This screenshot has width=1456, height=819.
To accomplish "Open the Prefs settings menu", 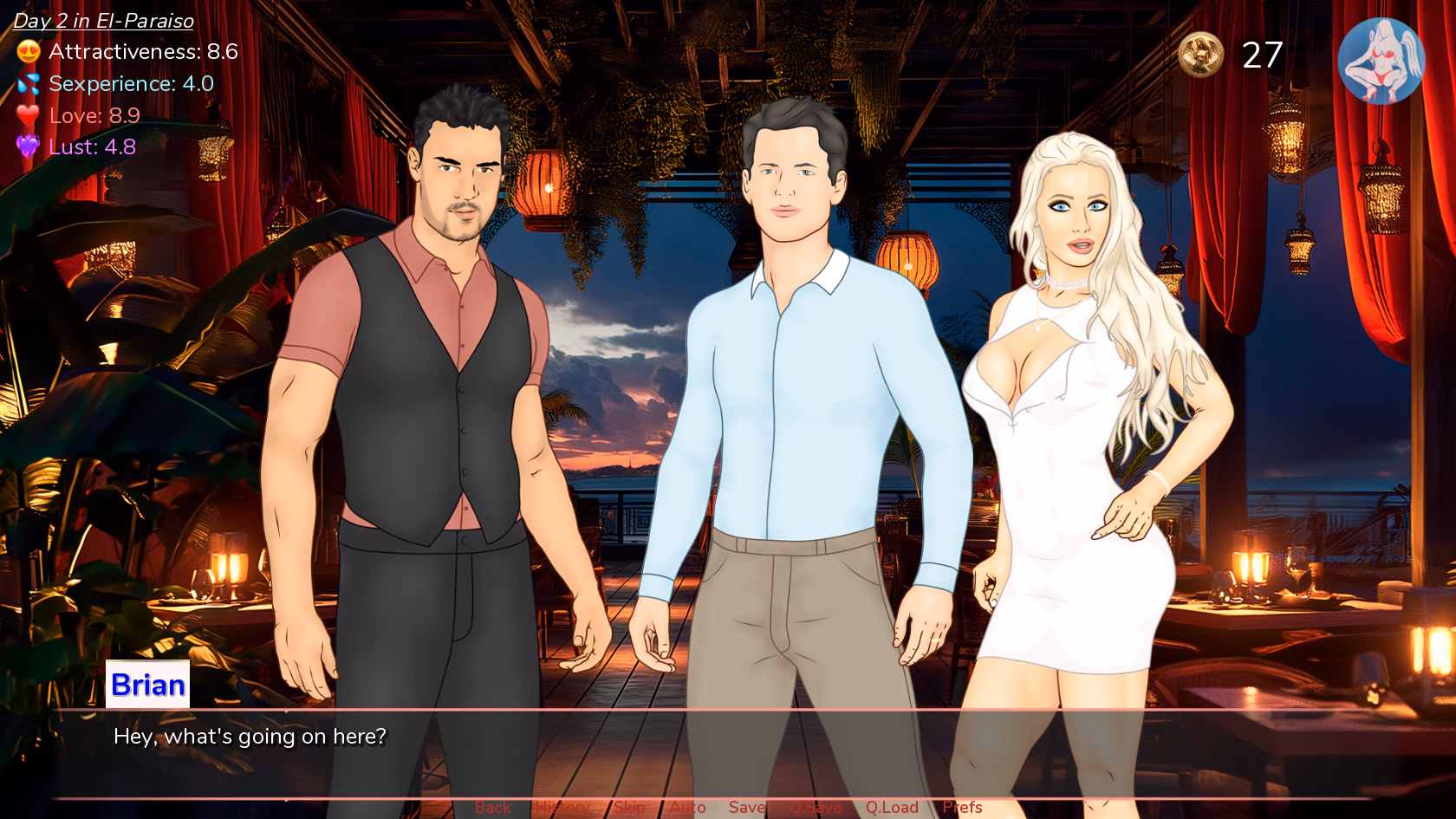I will tap(962, 807).
